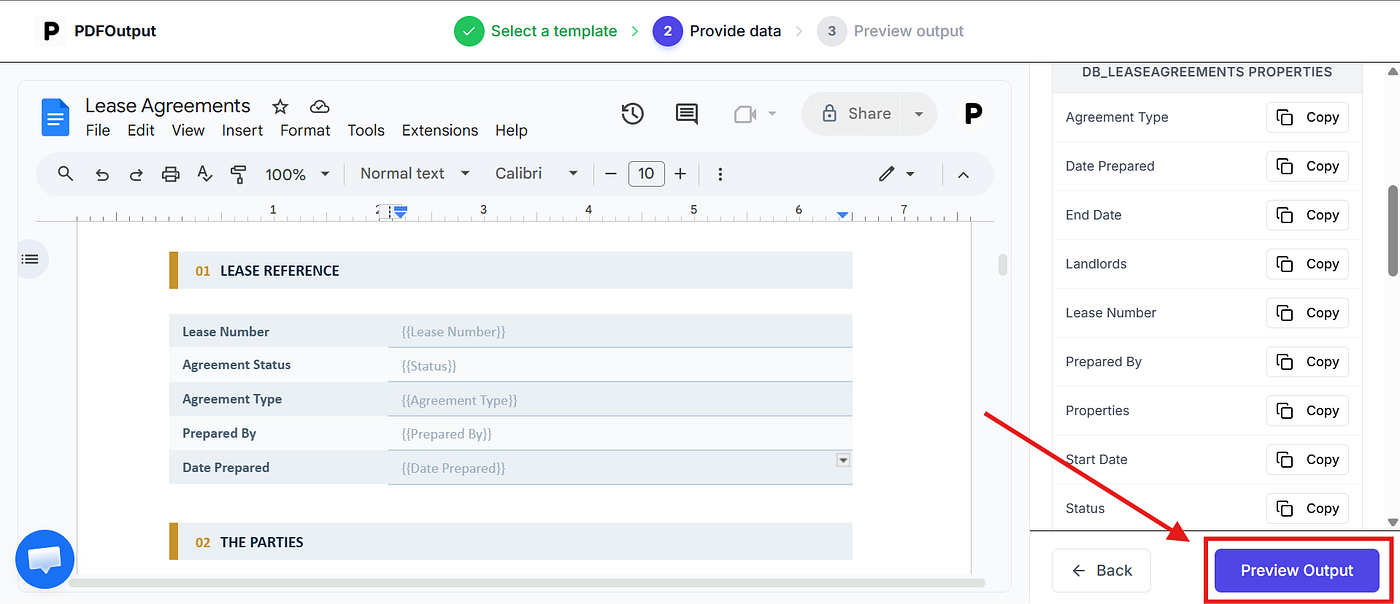Image resolution: width=1400 pixels, height=604 pixels.
Task: Copy the Date Prepared property
Action: click(x=1308, y=166)
